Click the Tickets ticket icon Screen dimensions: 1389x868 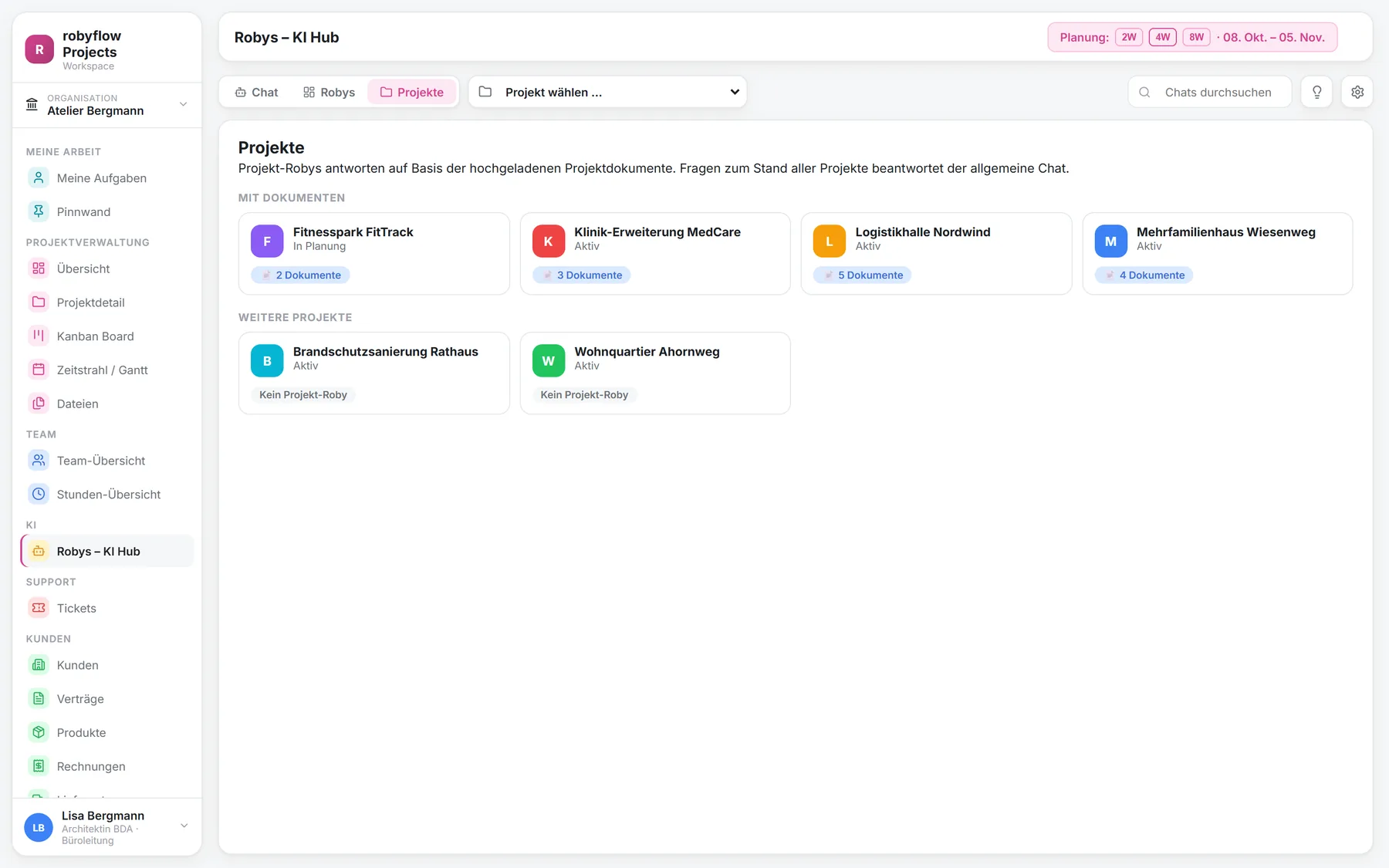click(x=39, y=608)
